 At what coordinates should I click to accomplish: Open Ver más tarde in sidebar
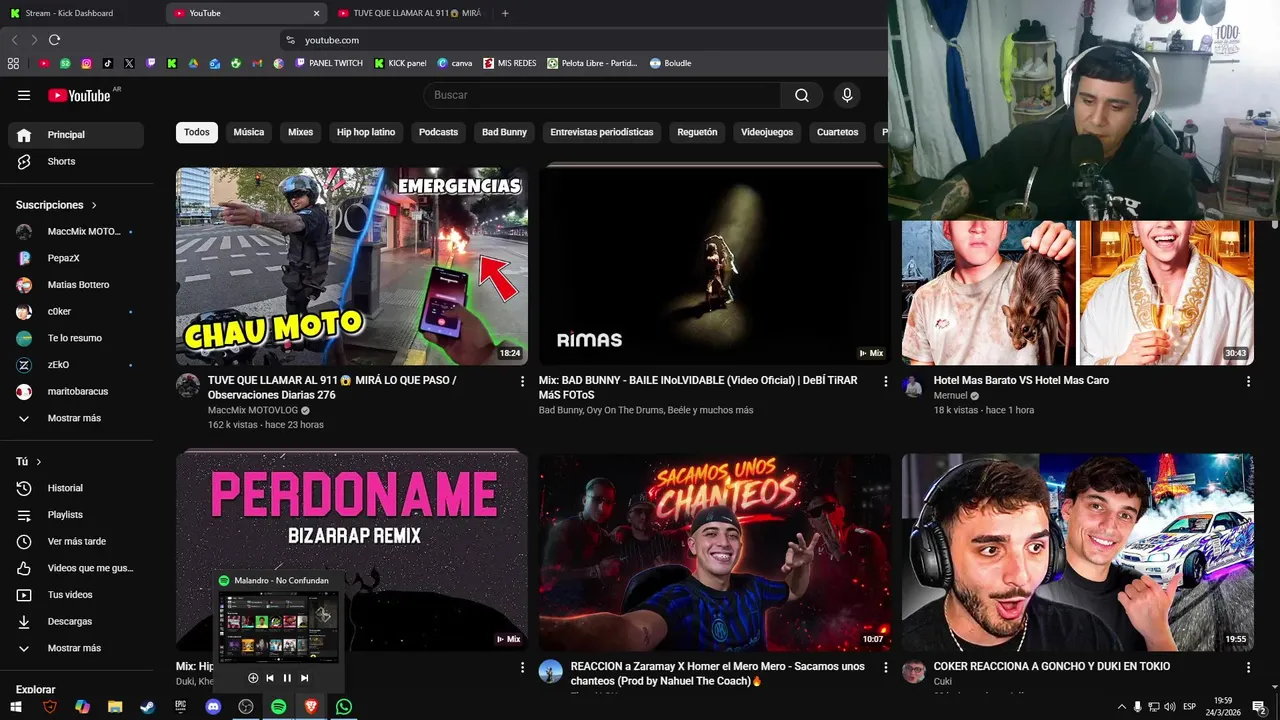[76, 541]
